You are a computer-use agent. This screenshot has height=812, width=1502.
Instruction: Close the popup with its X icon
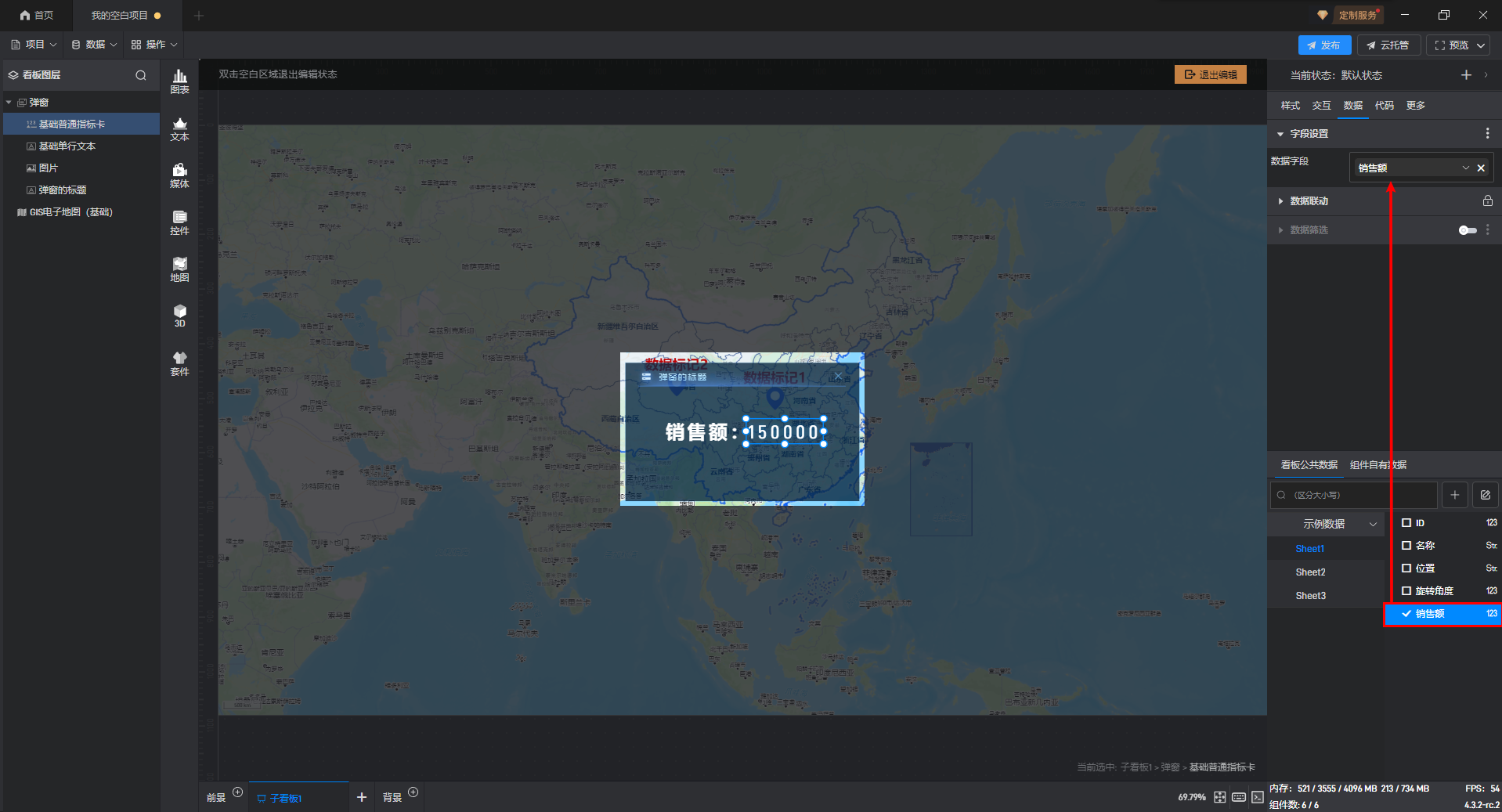(838, 376)
